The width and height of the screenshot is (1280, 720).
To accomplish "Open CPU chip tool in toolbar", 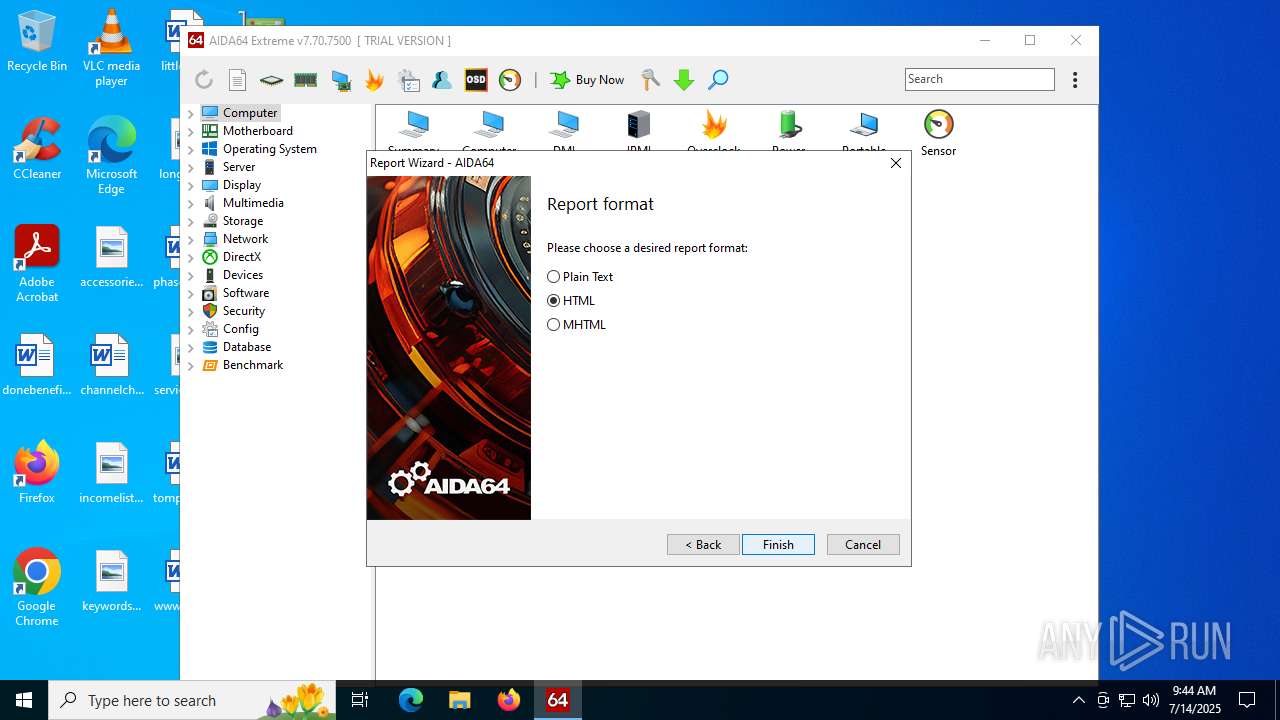I will point(271,80).
